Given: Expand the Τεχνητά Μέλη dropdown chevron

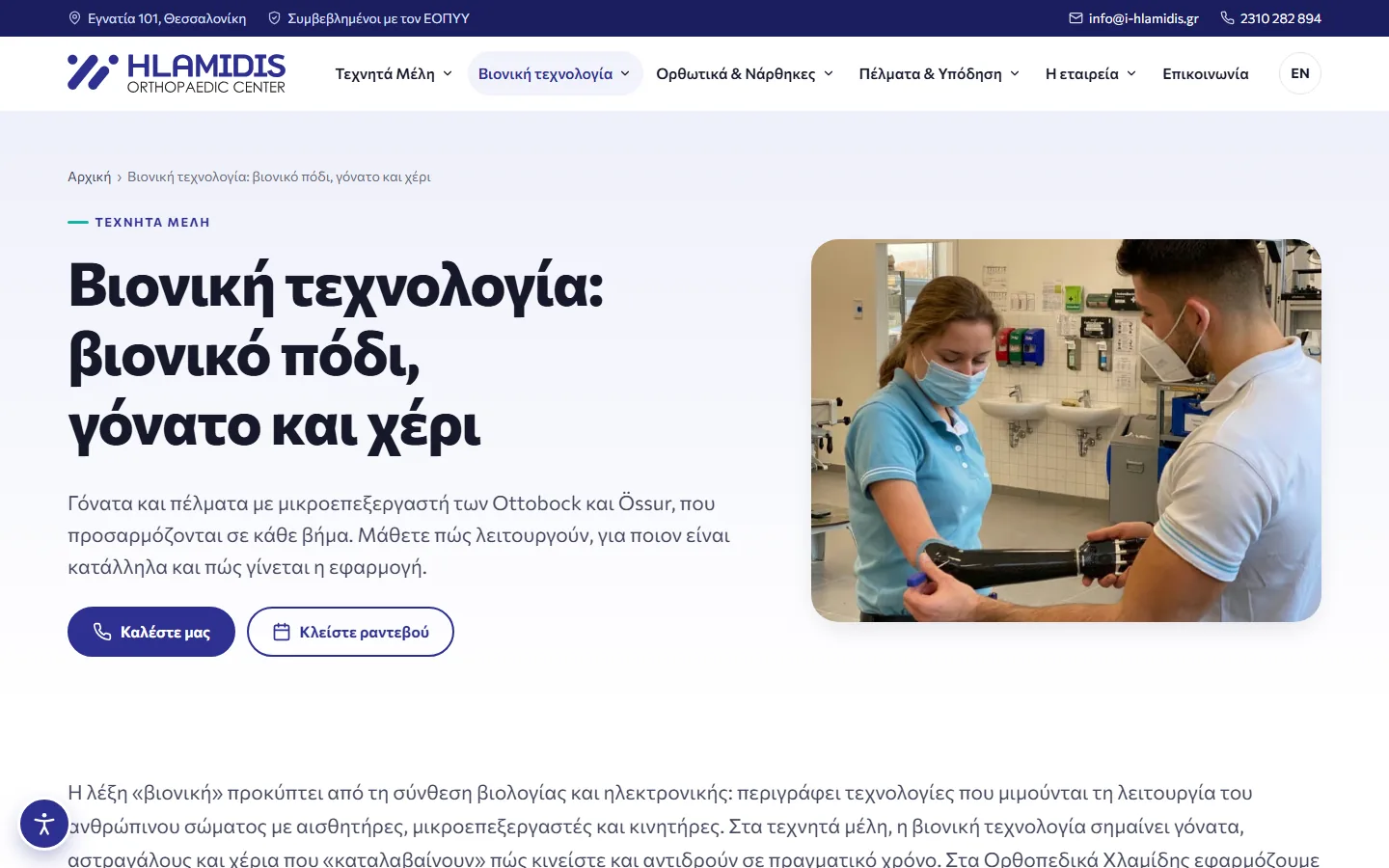Looking at the screenshot, I should click(x=448, y=73).
